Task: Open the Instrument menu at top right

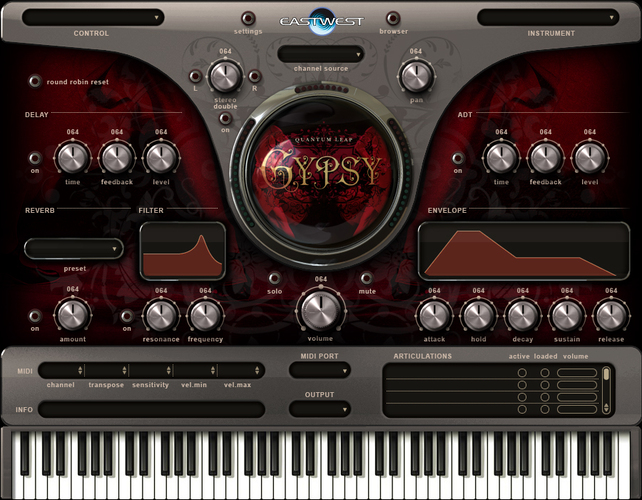Action: point(549,17)
